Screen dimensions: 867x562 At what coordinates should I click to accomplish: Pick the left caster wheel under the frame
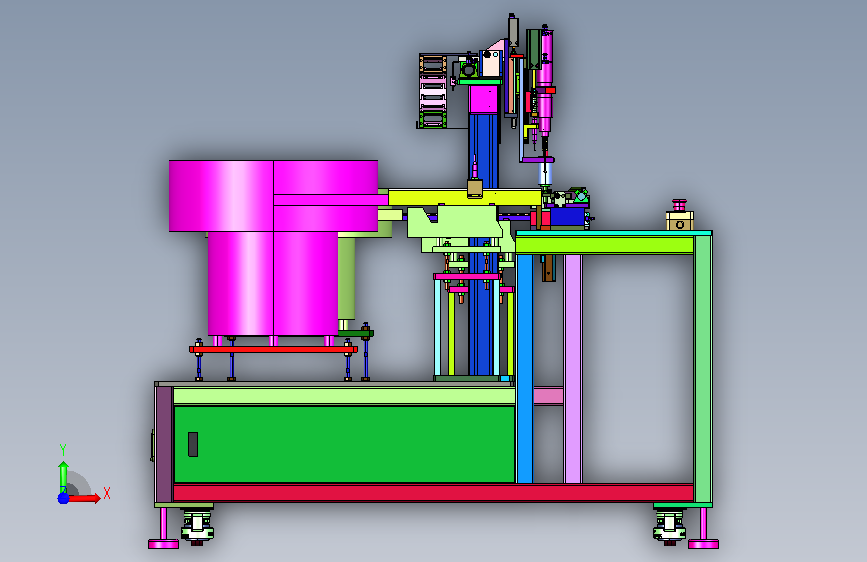click(x=197, y=527)
